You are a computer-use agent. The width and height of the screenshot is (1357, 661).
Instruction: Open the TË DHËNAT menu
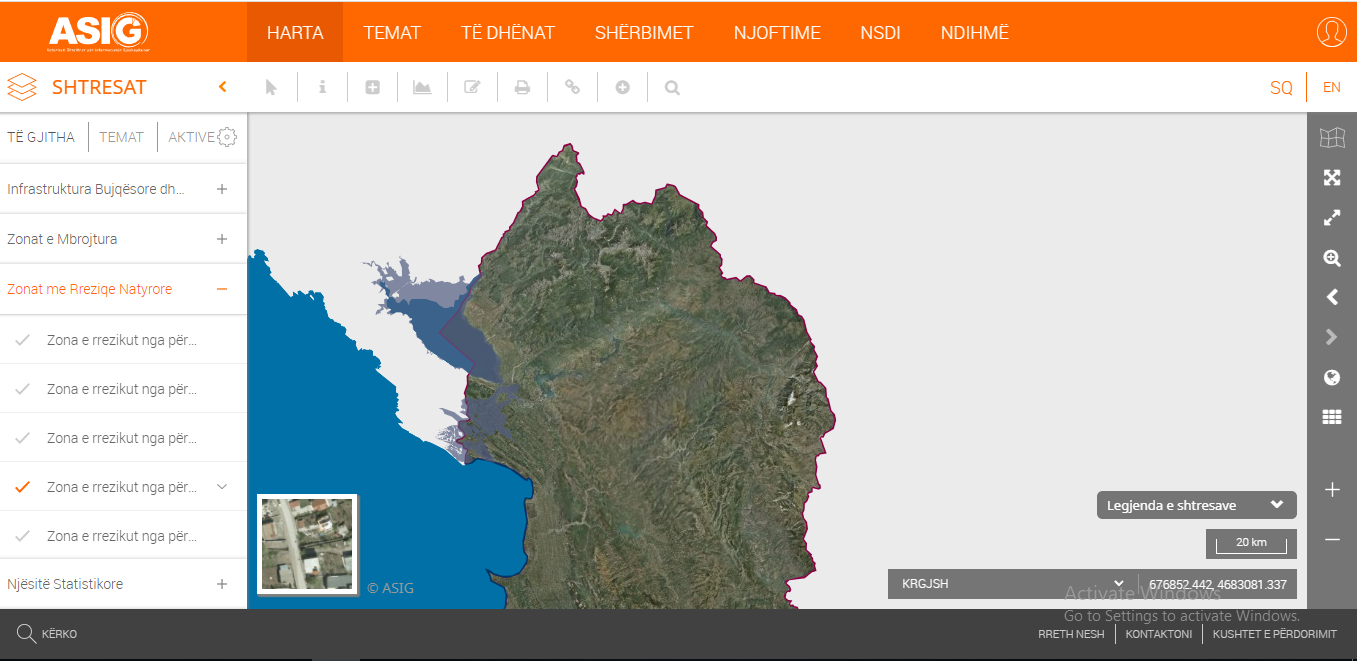[508, 32]
